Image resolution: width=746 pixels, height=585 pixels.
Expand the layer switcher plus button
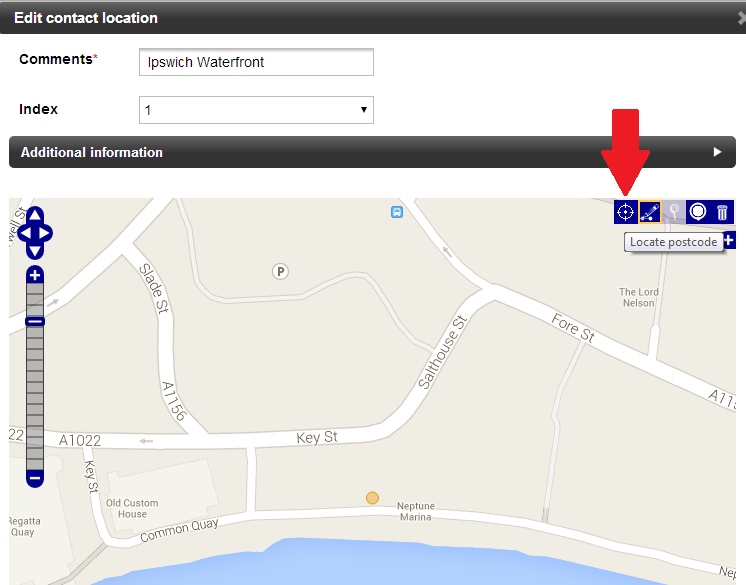coord(729,240)
